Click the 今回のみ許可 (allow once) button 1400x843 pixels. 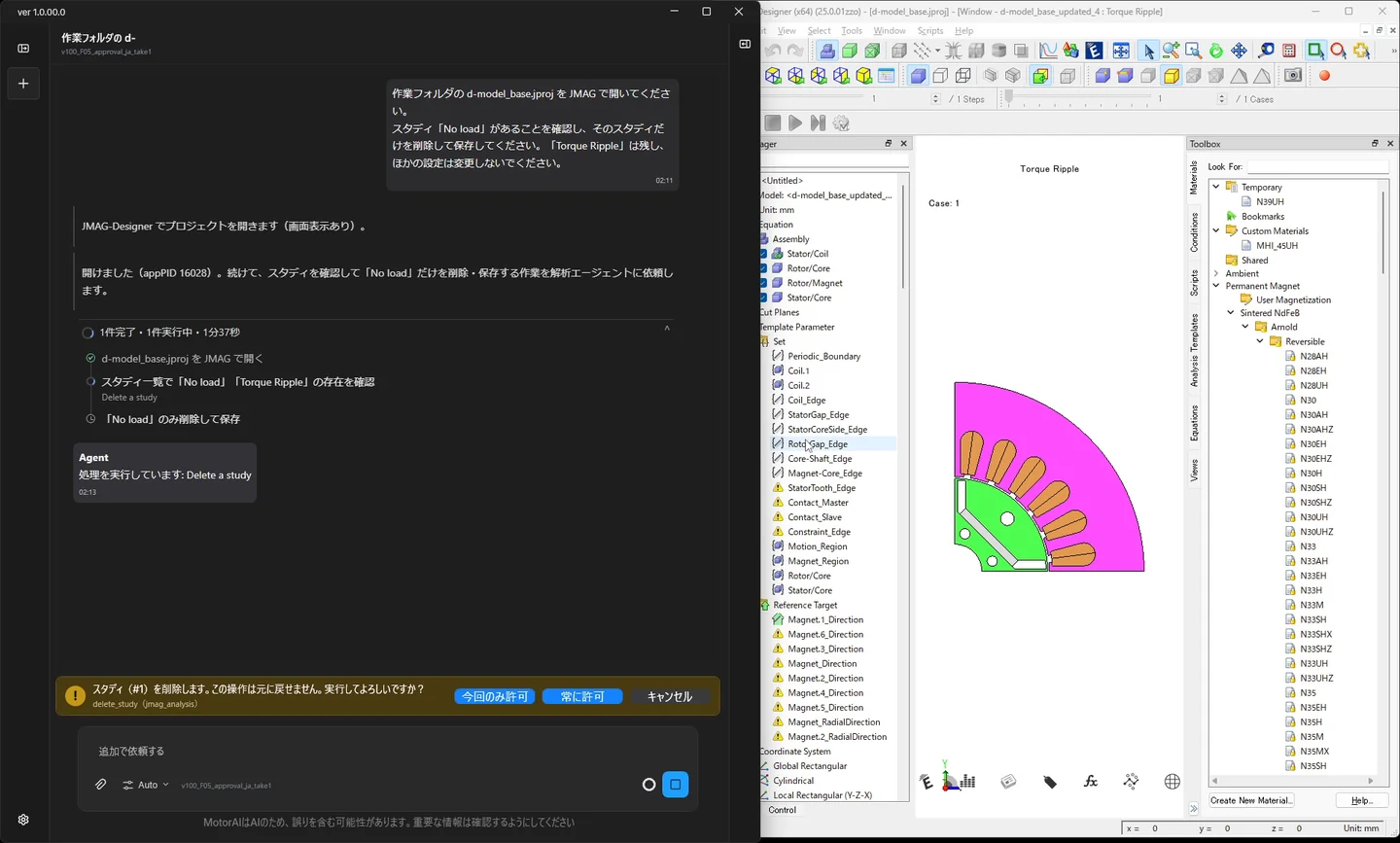(x=495, y=696)
